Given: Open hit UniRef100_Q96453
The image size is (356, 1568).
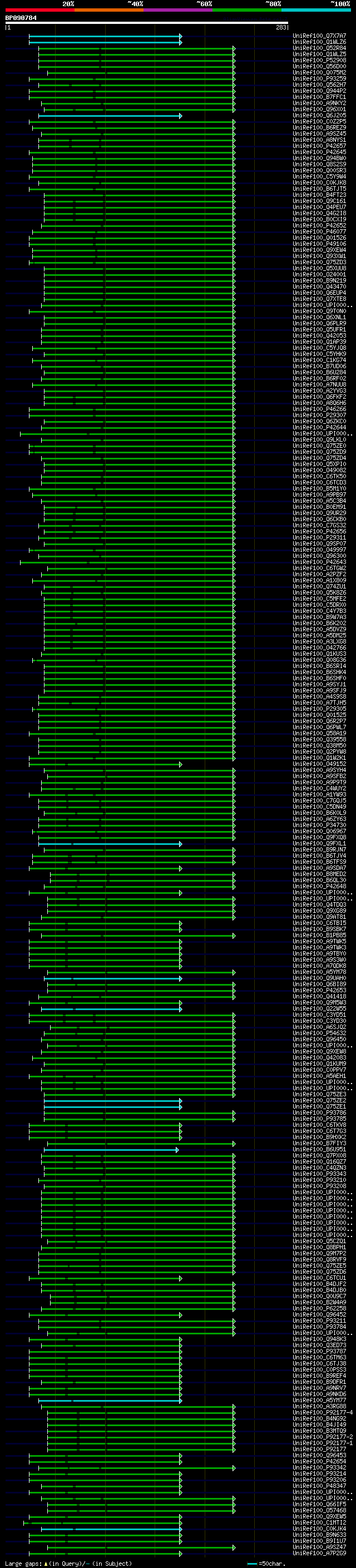Looking at the screenshot, I should click(319, 1456).
